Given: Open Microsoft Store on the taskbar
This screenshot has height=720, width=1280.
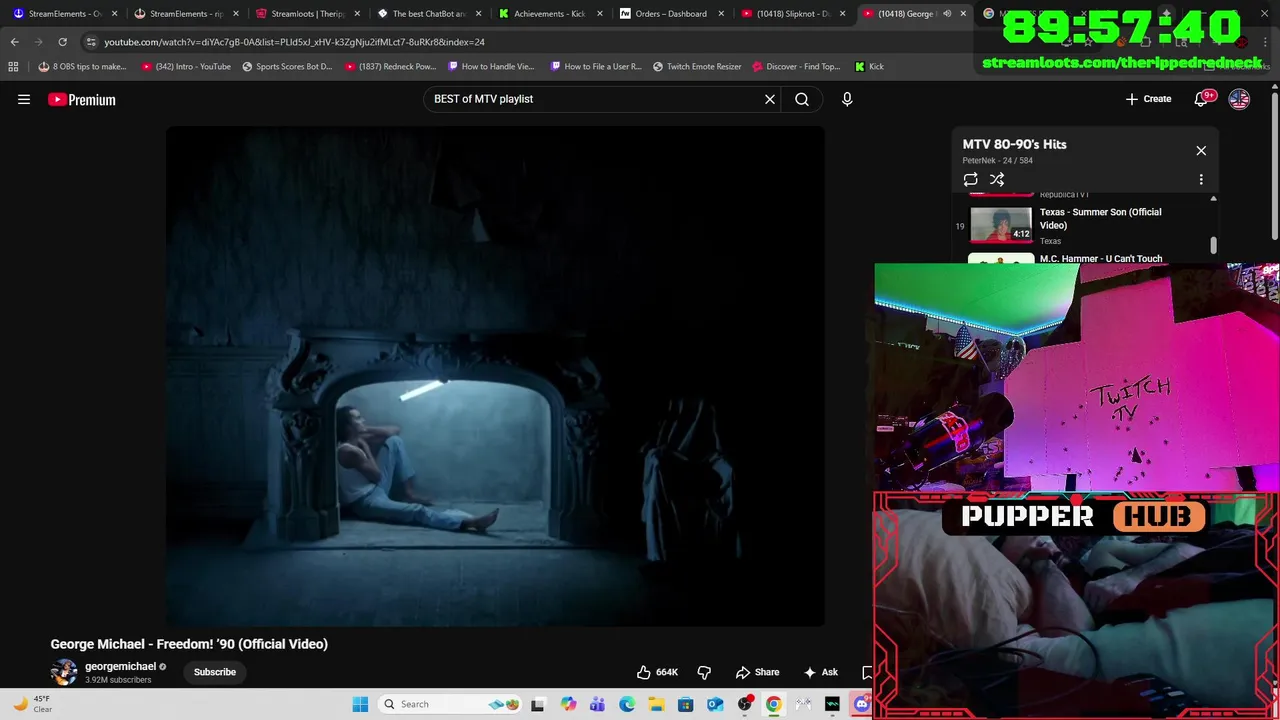Looking at the screenshot, I should tap(685, 704).
